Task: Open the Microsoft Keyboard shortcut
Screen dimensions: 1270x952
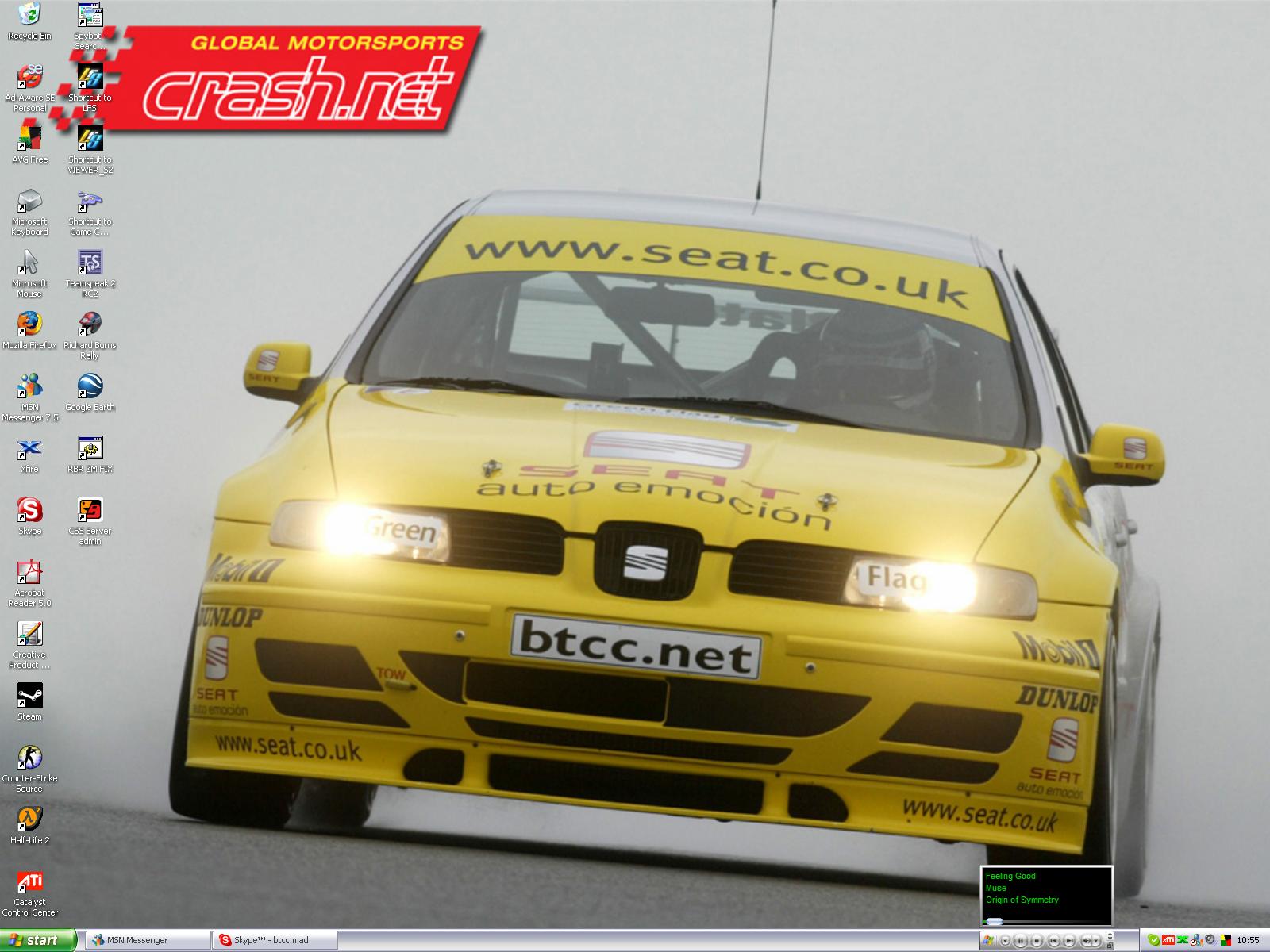Action: pos(29,212)
